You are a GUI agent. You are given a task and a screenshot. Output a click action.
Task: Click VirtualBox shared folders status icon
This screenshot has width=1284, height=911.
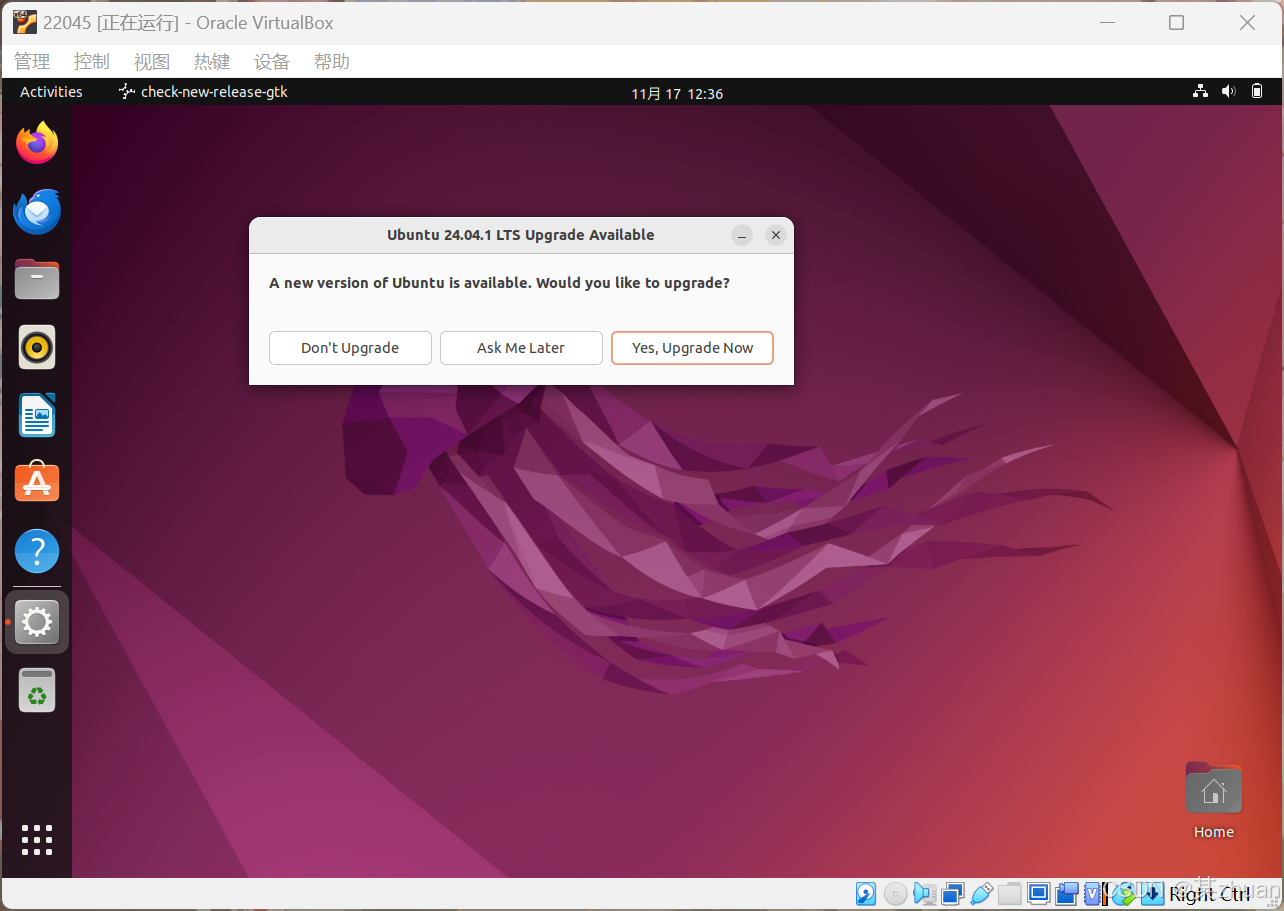[x=1010, y=893]
